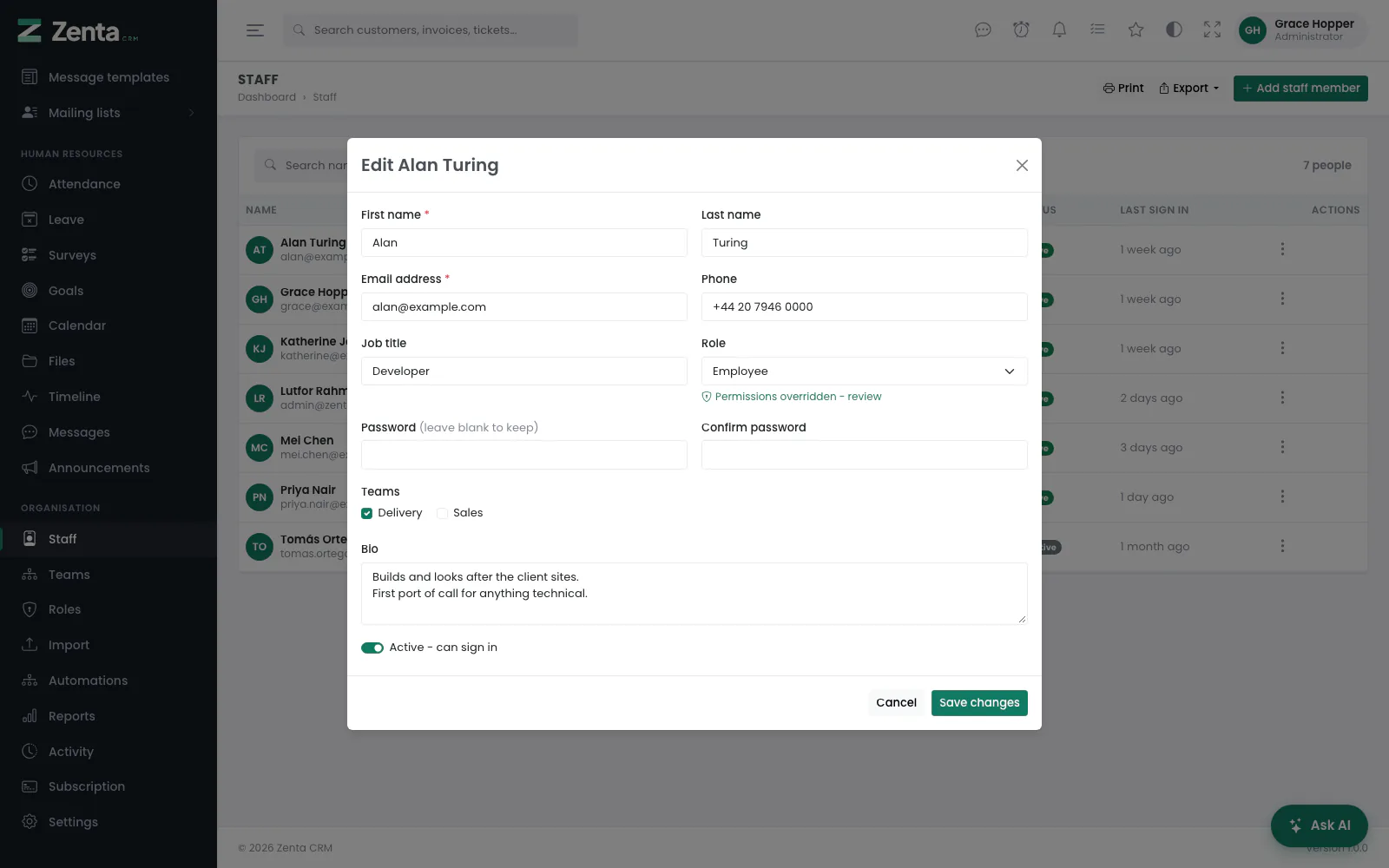Open favorites star icon
Viewport: 1389px width, 868px height.
(1136, 30)
